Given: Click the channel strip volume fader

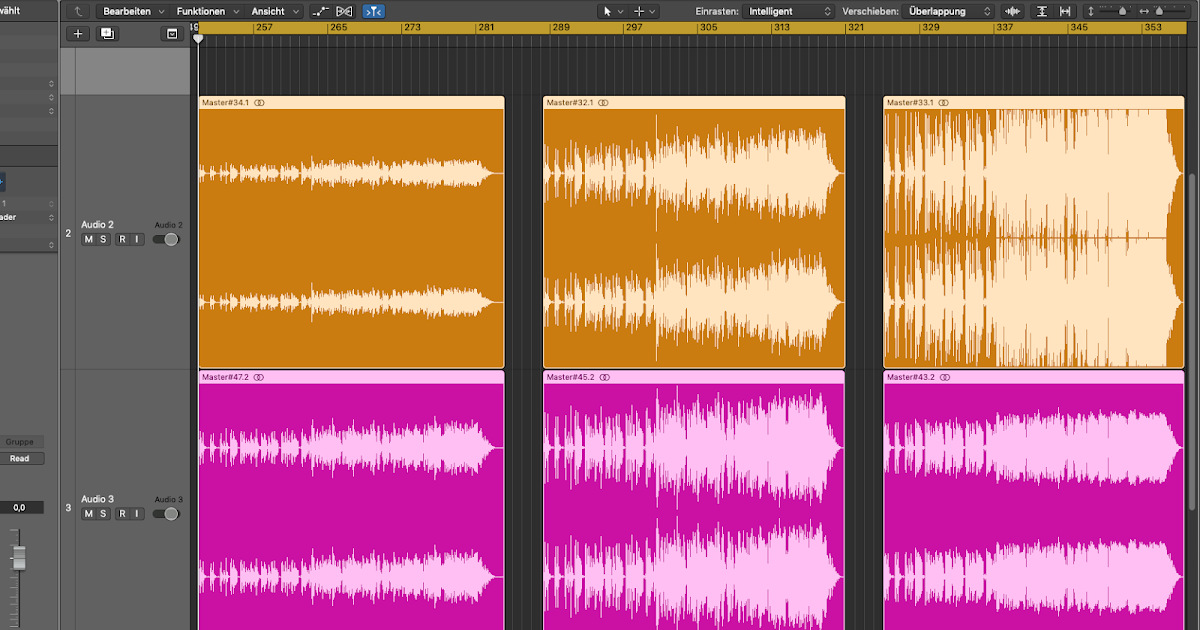Looking at the screenshot, I should tap(18, 557).
